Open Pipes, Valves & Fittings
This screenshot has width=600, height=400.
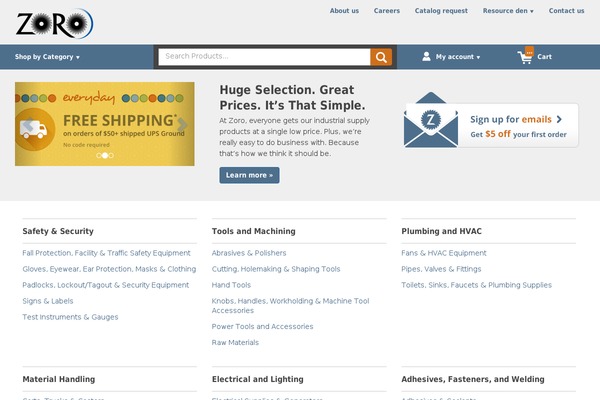(441, 269)
